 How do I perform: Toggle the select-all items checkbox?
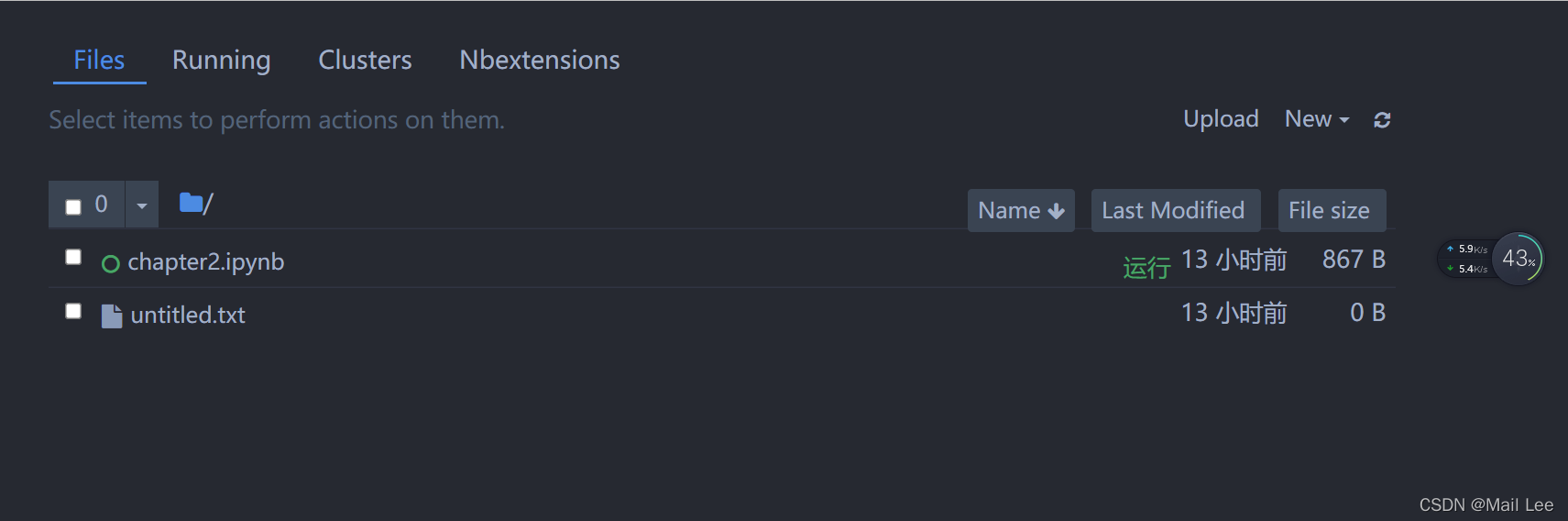(x=73, y=206)
